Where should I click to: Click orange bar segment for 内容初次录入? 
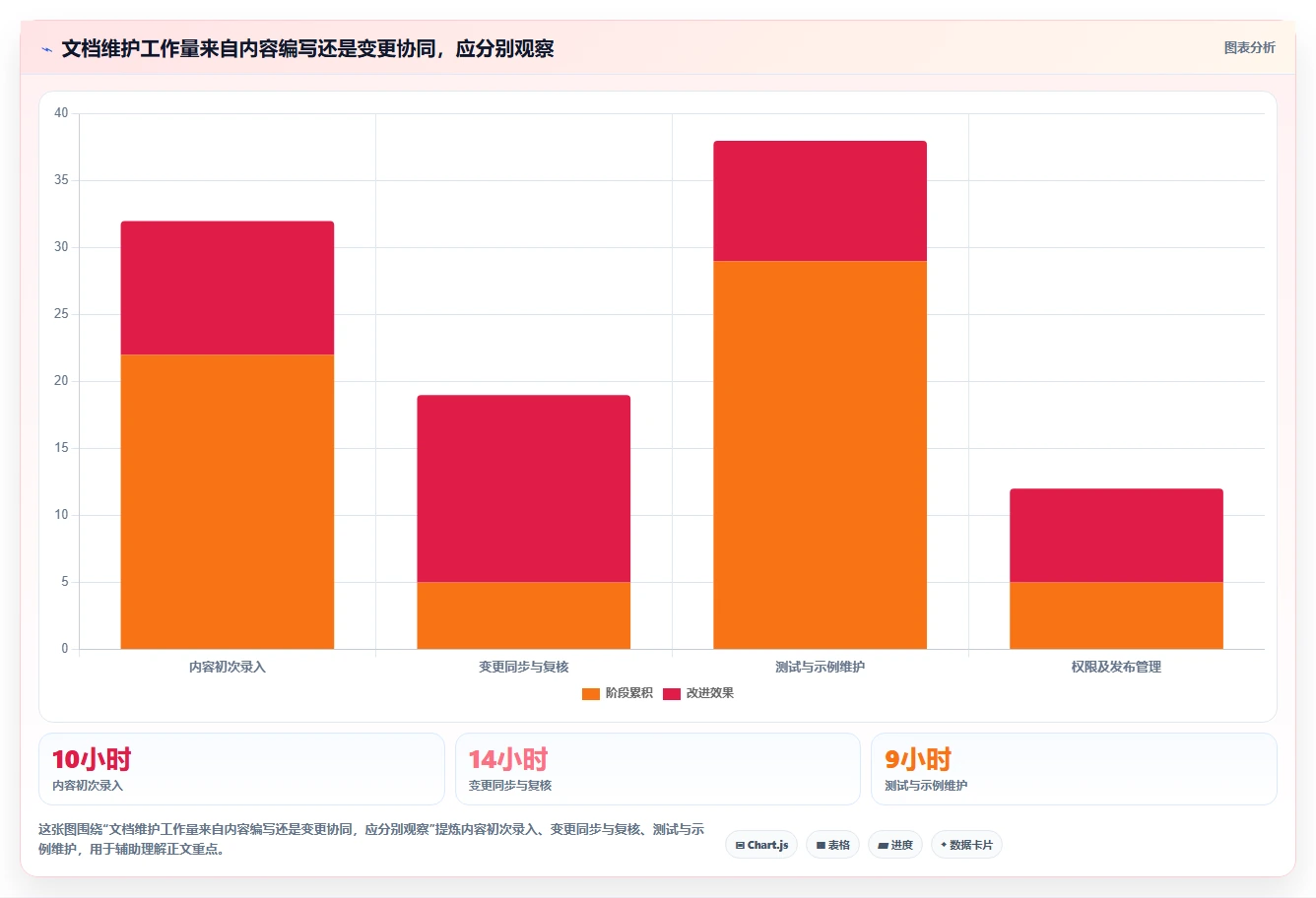(x=228, y=501)
